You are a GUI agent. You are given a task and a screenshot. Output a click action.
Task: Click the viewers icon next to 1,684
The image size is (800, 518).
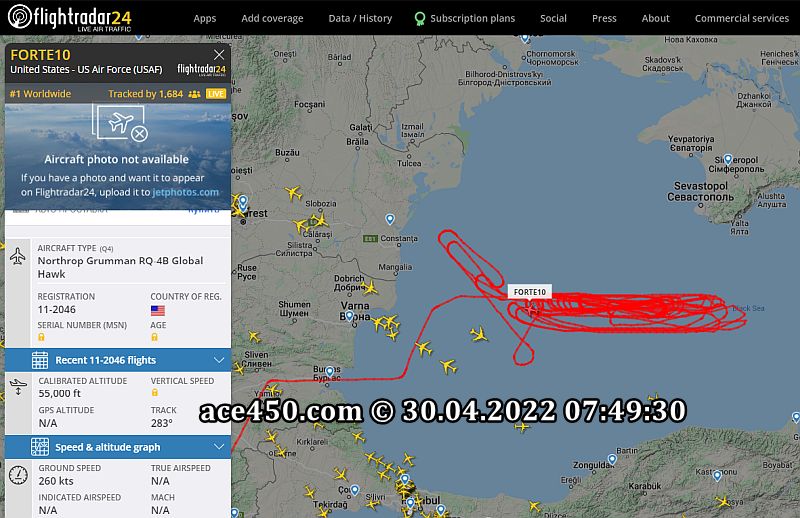194,94
